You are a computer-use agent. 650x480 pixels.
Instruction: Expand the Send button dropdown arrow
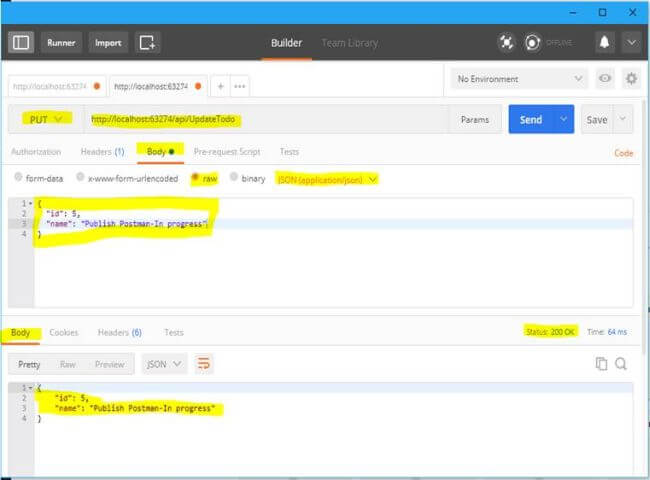563,119
